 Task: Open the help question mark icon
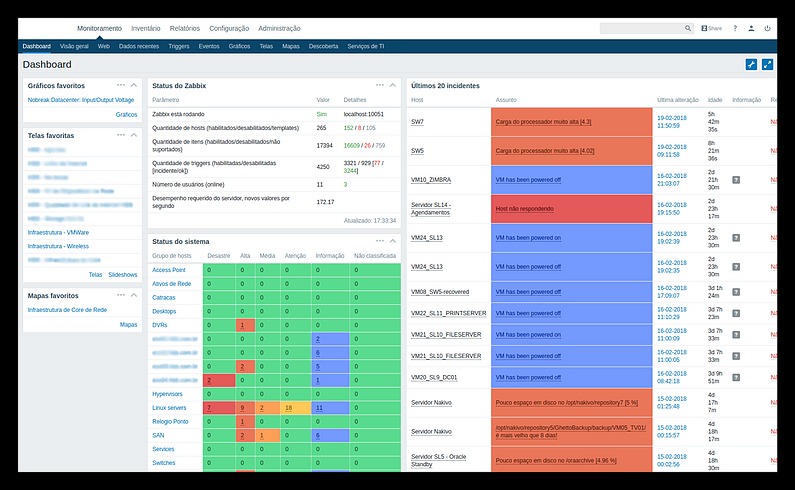pos(735,29)
